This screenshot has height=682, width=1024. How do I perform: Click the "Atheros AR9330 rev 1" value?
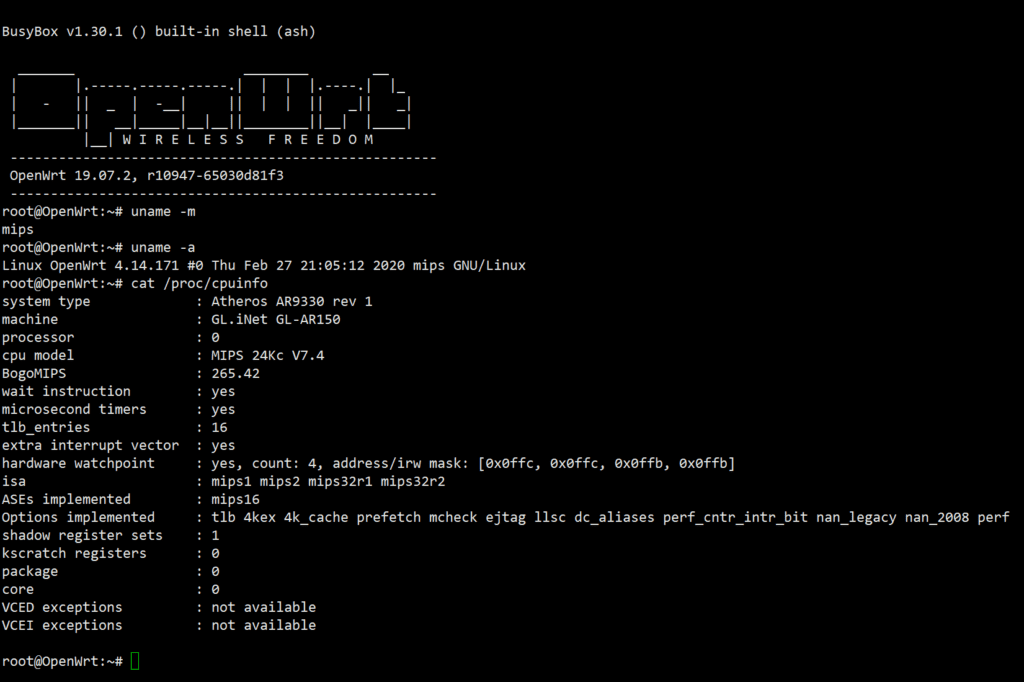tap(292, 301)
